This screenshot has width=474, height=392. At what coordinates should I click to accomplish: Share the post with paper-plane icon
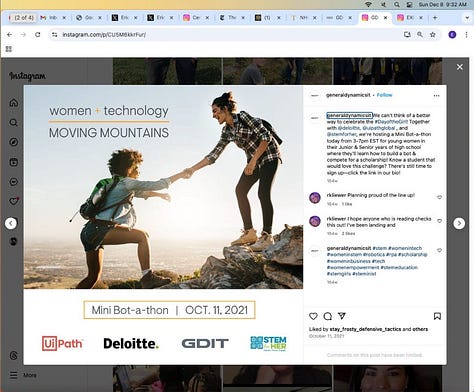click(342, 316)
